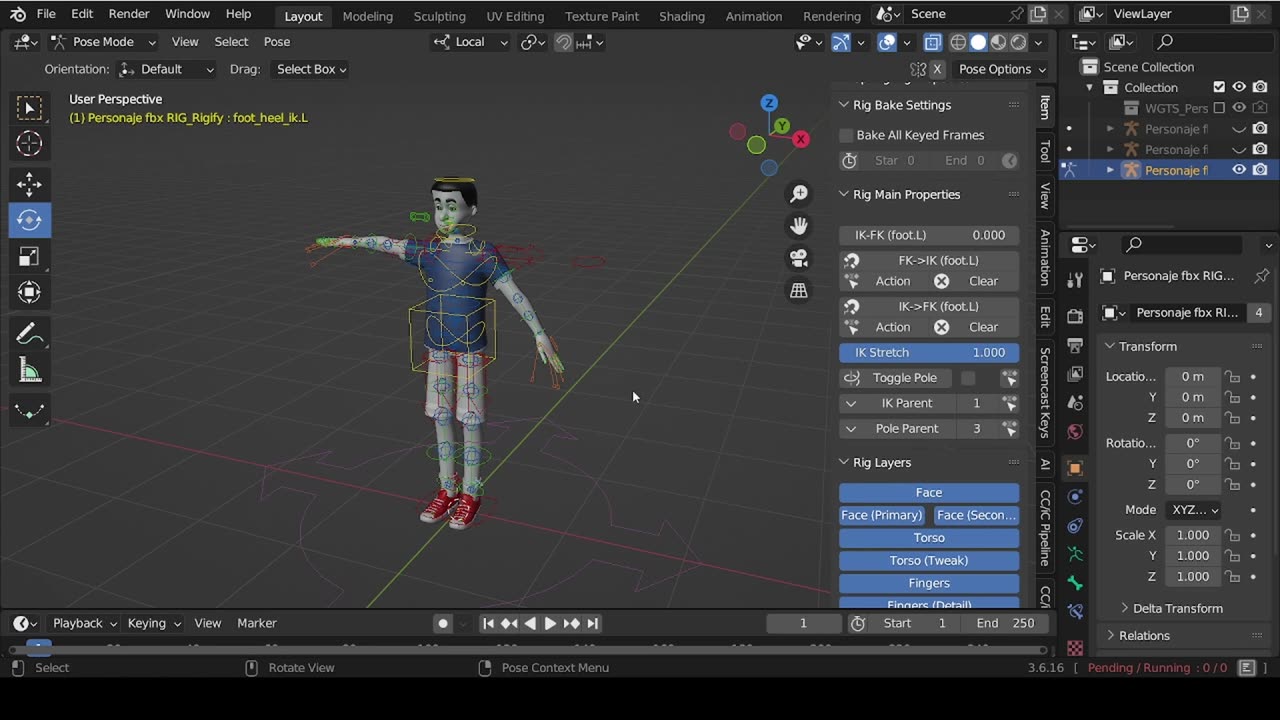Enable Bake All Keyed Frames checkbox
This screenshot has width=1280, height=720.
click(846, 135)
